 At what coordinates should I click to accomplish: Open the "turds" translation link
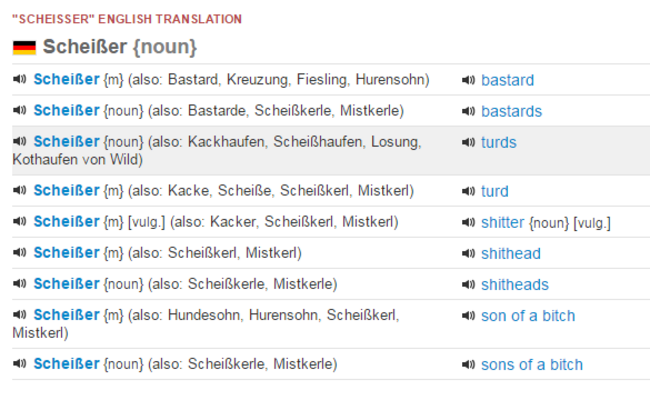[x=499, y=142]
